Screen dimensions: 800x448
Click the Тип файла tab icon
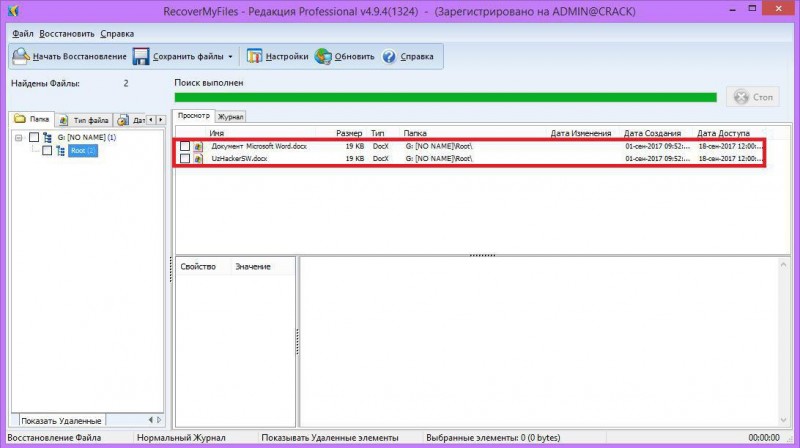[x=63, y=120]
